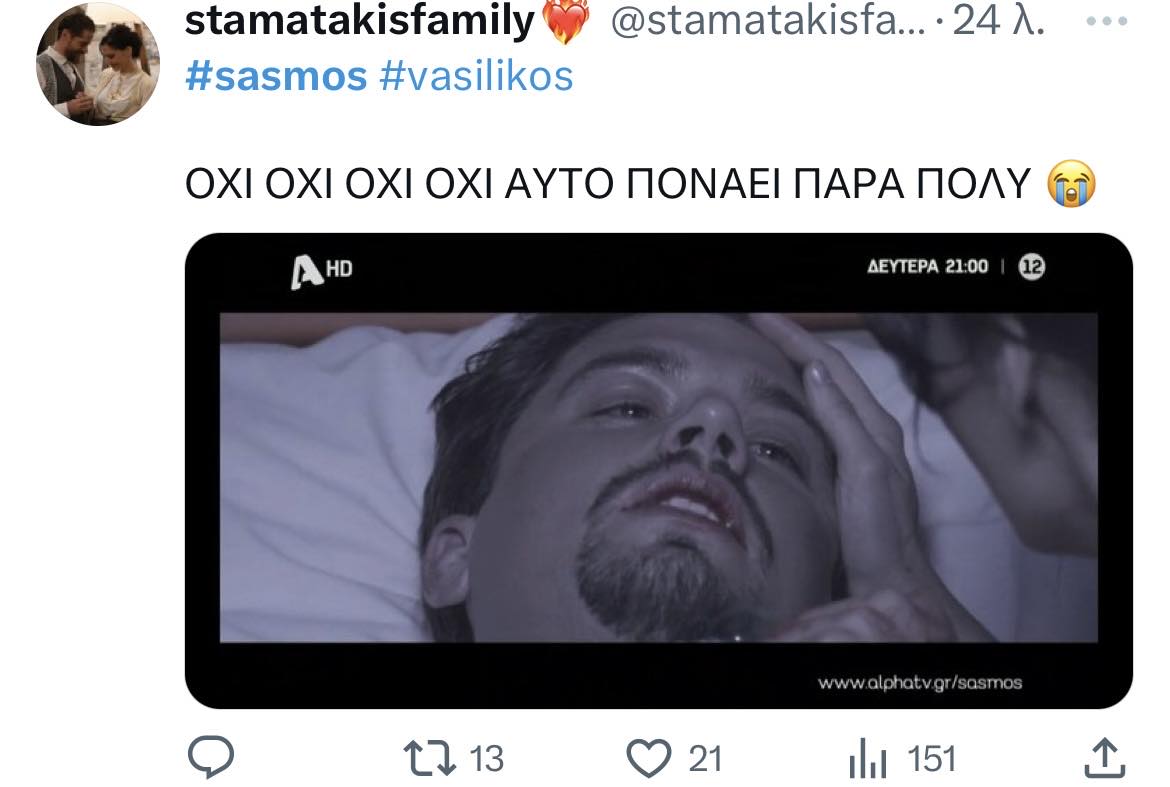
Task: Click the like count 21
Action: coord(705,759)
